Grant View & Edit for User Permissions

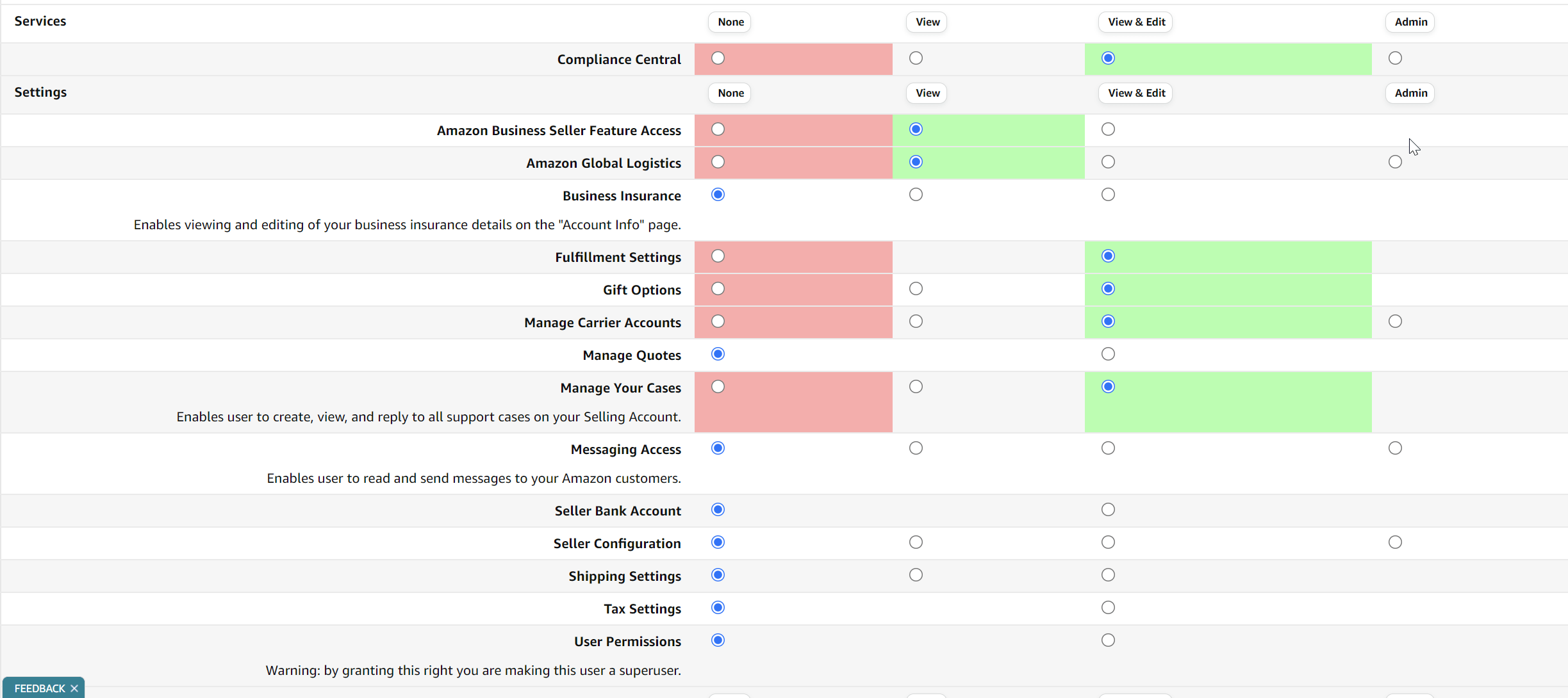tap(1108, 640)
